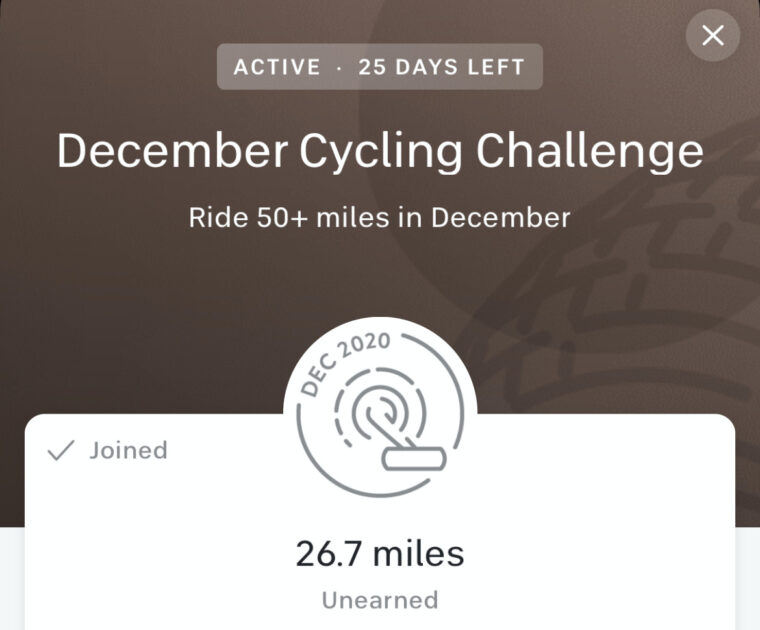Click the word Challenge in the heading
The image size is (760, 630).
pyautogui.click(x=589, y=151)
